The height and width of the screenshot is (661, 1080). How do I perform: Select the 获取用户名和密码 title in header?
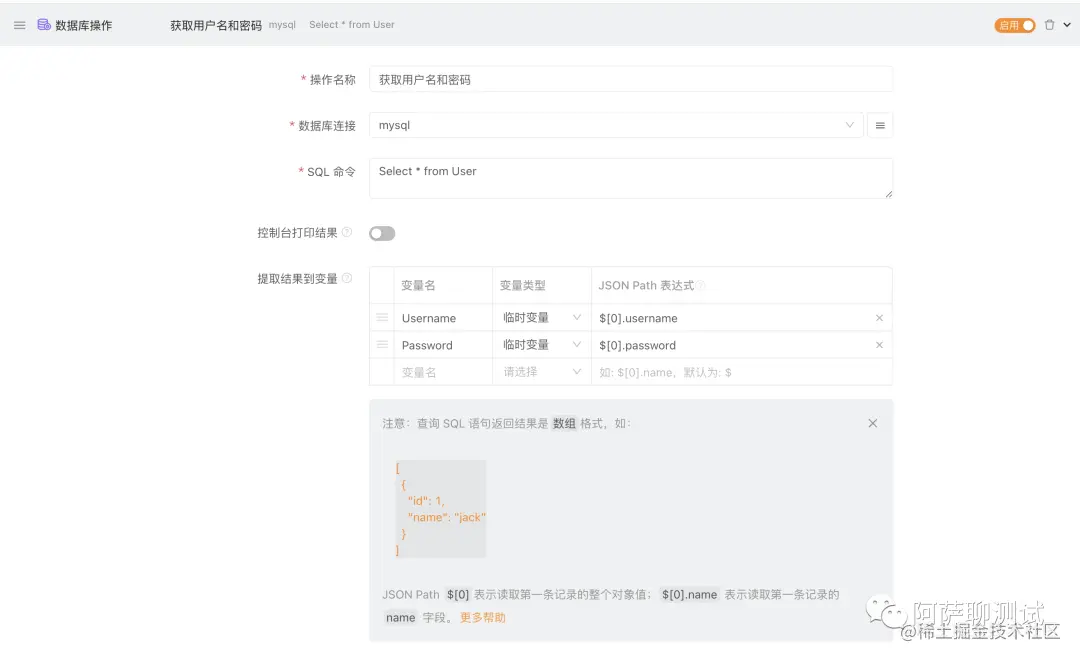pyautogui.click(x=216, y=24)
